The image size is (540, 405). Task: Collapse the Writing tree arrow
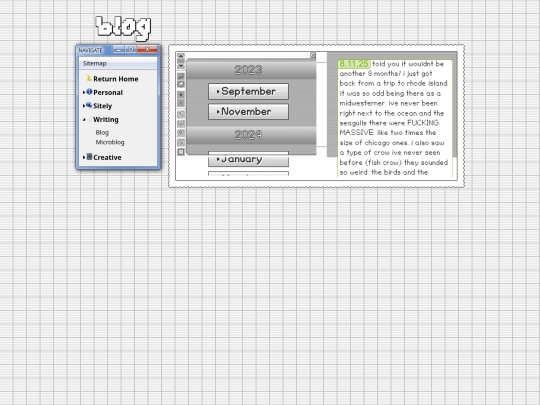84,120
